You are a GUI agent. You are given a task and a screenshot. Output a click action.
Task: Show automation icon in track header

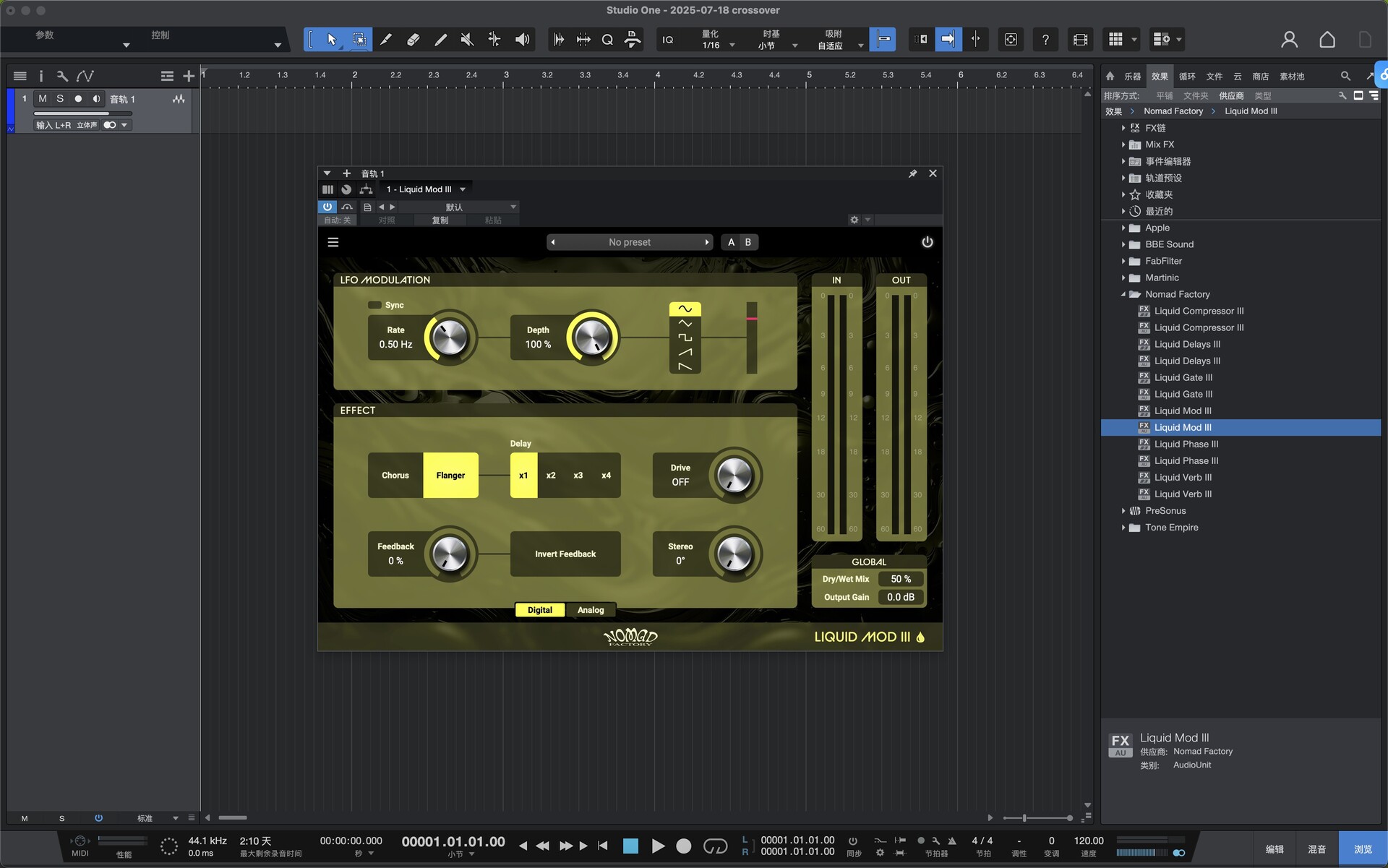85,76
